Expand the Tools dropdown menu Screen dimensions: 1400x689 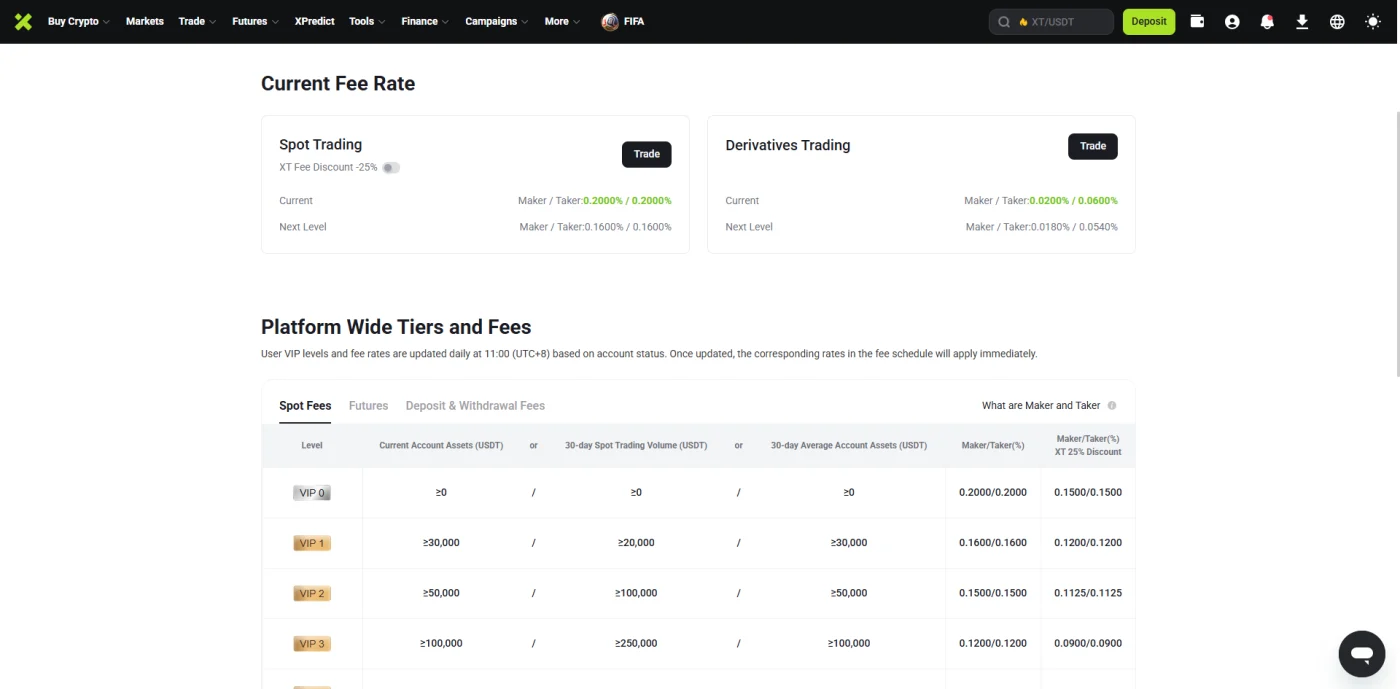coord(367,21)
